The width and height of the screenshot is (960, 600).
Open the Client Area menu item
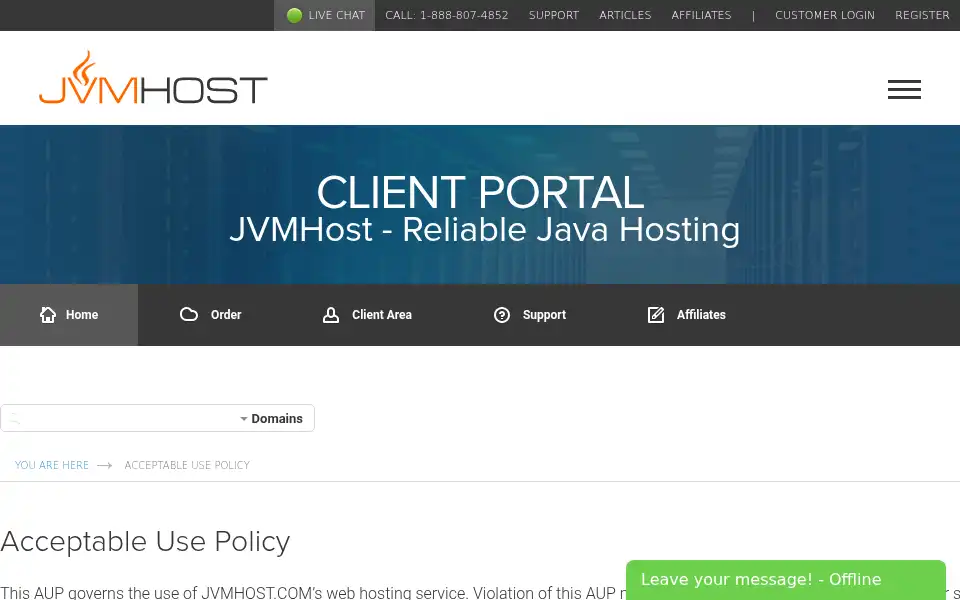pos(367,315)
